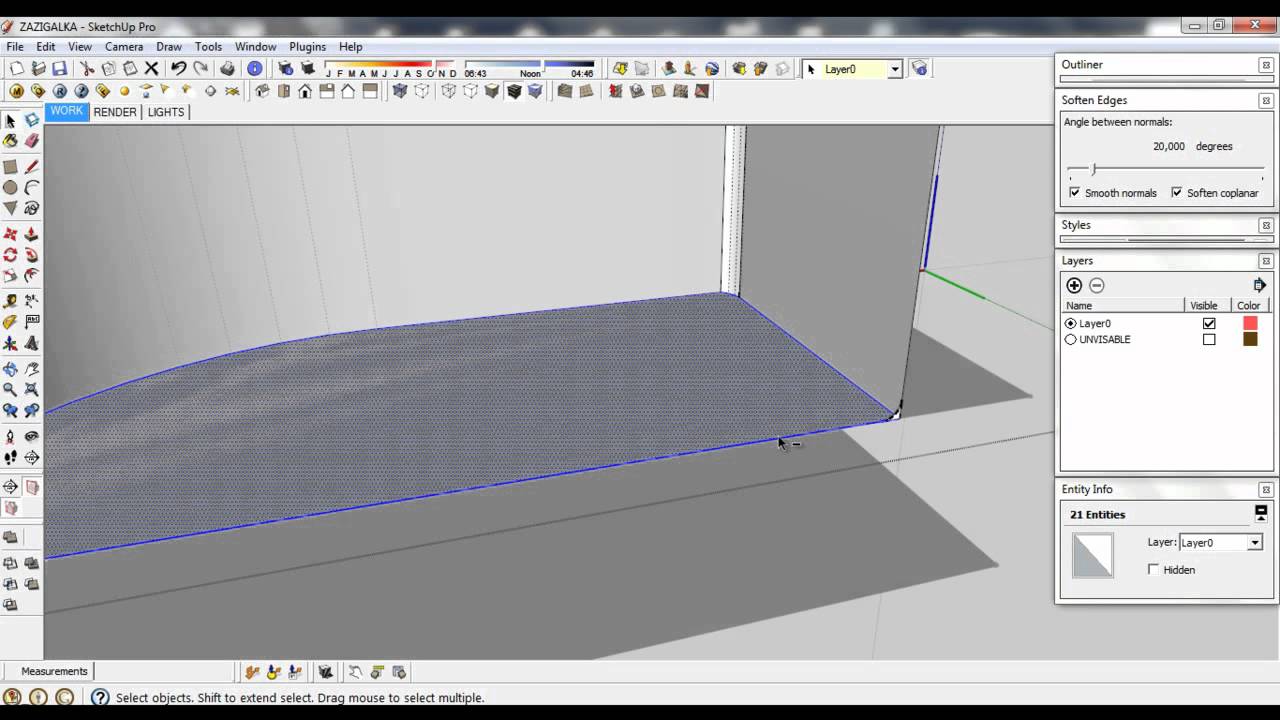The height and width of the screenshot is (720, 1280).
Task: Switch to the LIGHTS scene tab
Action: coord(166,112)
